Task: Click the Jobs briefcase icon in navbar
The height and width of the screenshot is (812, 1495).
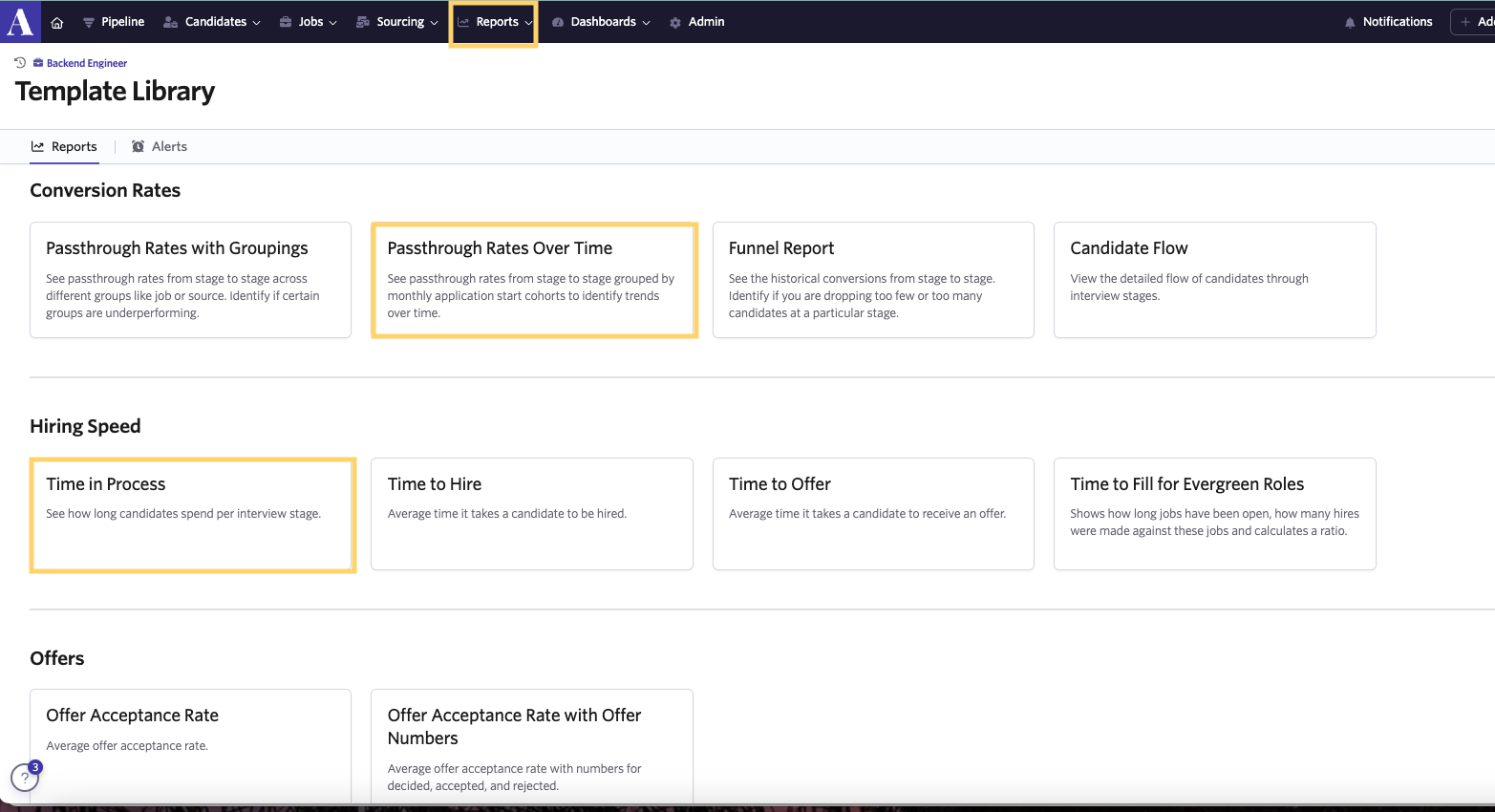Action: click(286, 22)
